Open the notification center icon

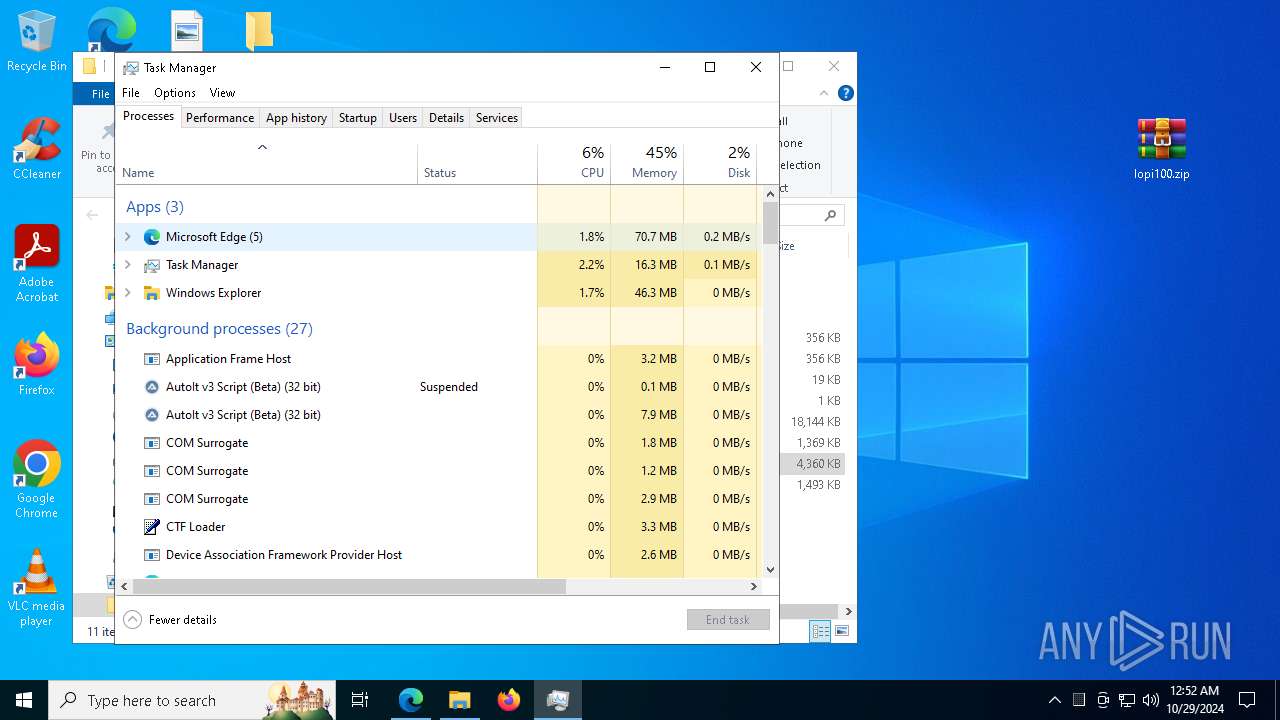click(x=1247, y=700)
